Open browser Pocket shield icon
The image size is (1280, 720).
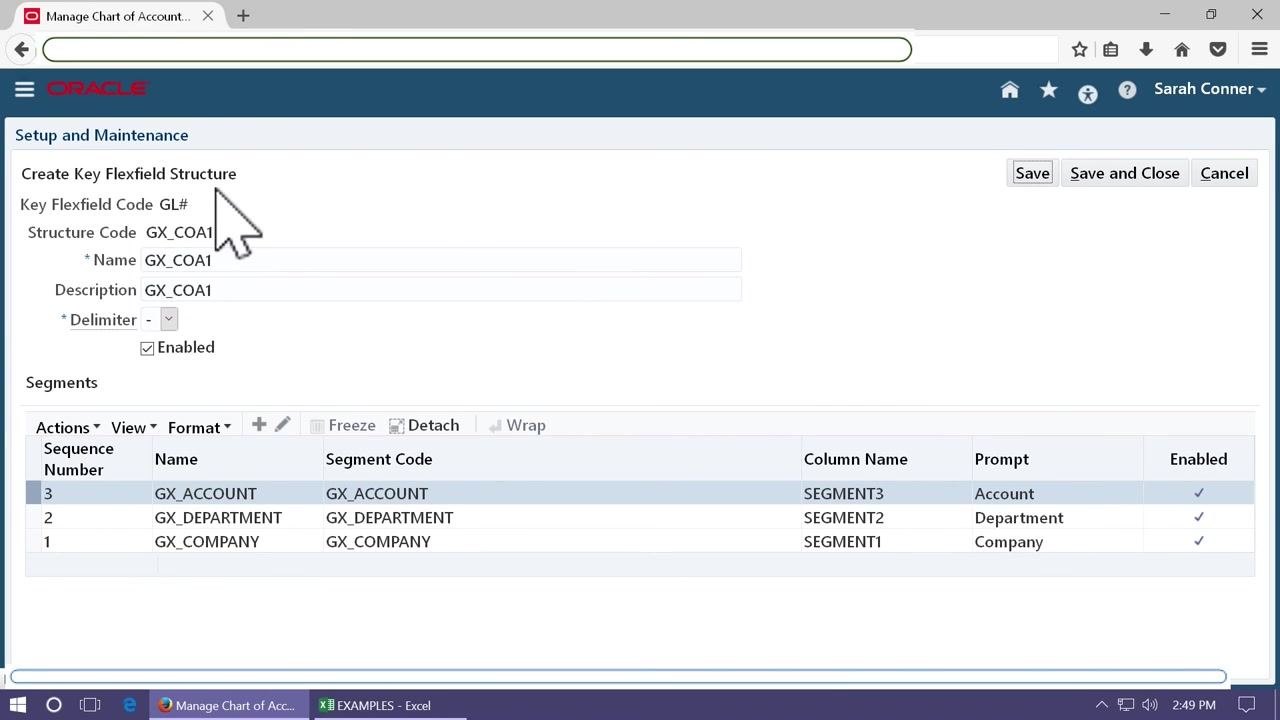pyautogui.click(x=1218, y=49)
